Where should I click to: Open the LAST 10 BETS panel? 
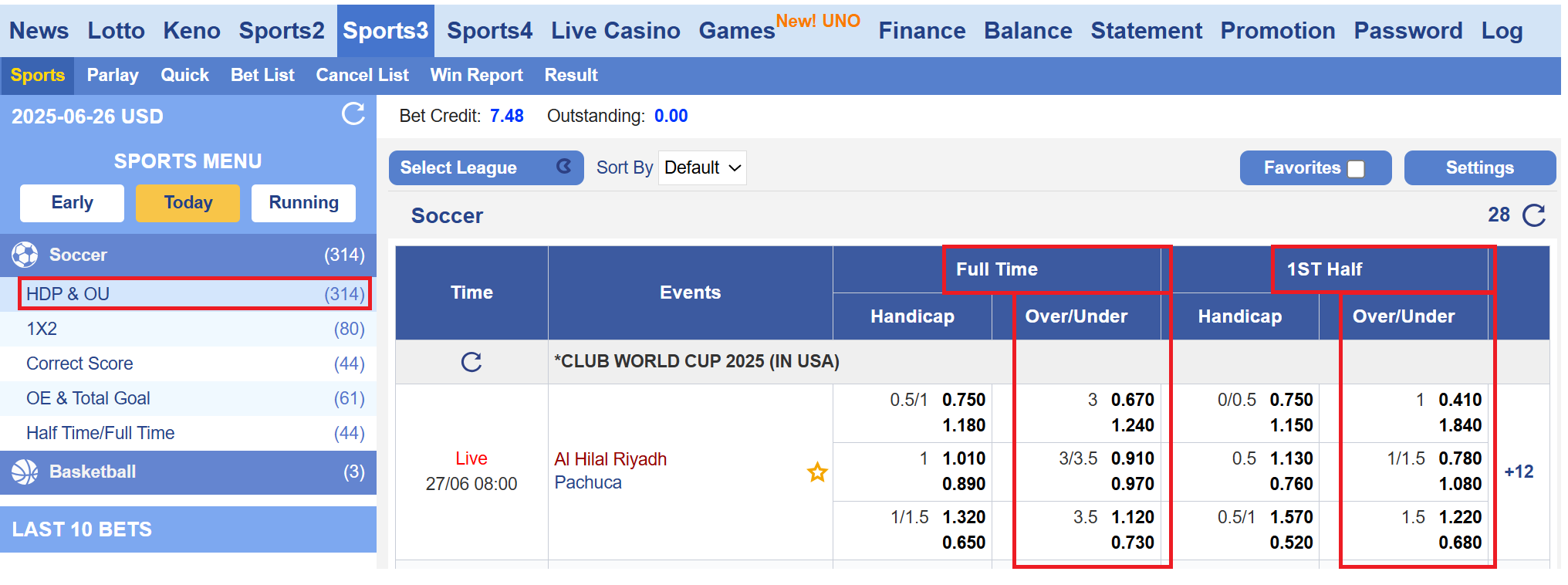point(188,529)
